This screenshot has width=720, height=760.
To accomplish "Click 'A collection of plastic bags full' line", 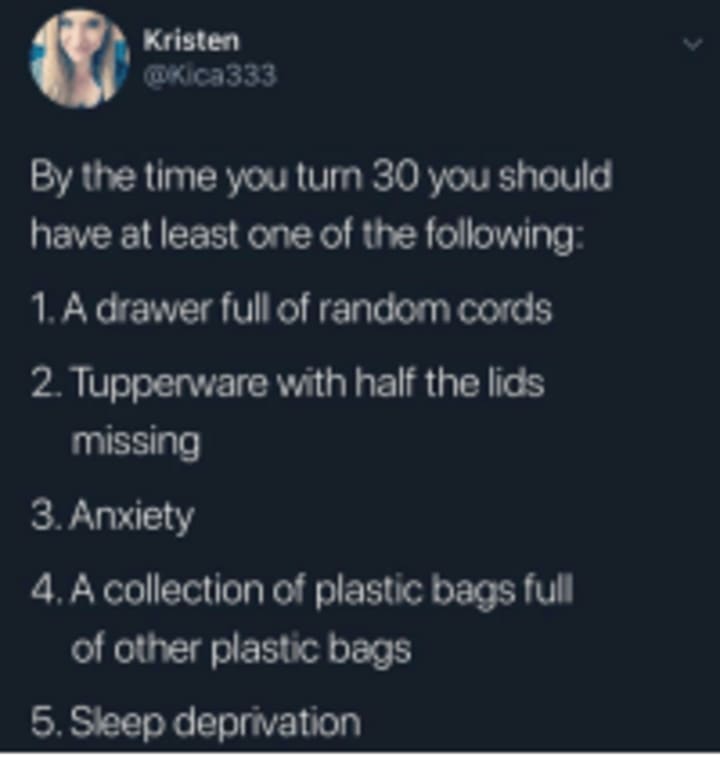I will [302, 592].
